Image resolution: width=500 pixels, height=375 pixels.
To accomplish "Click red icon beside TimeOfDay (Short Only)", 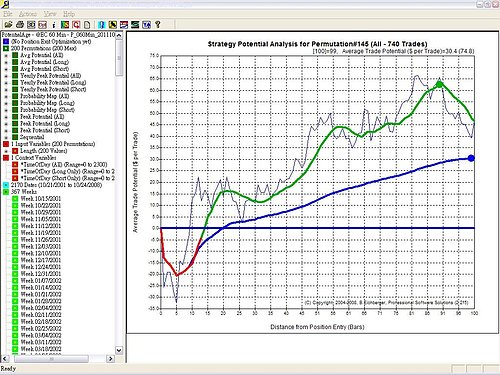I will [x=15, y=178].
